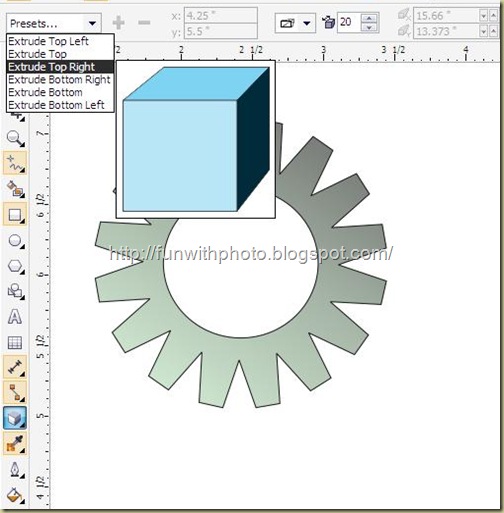Click the y position field 5.5
The height and width of the screenshot is (513, 504).
(x=221, y=31)
